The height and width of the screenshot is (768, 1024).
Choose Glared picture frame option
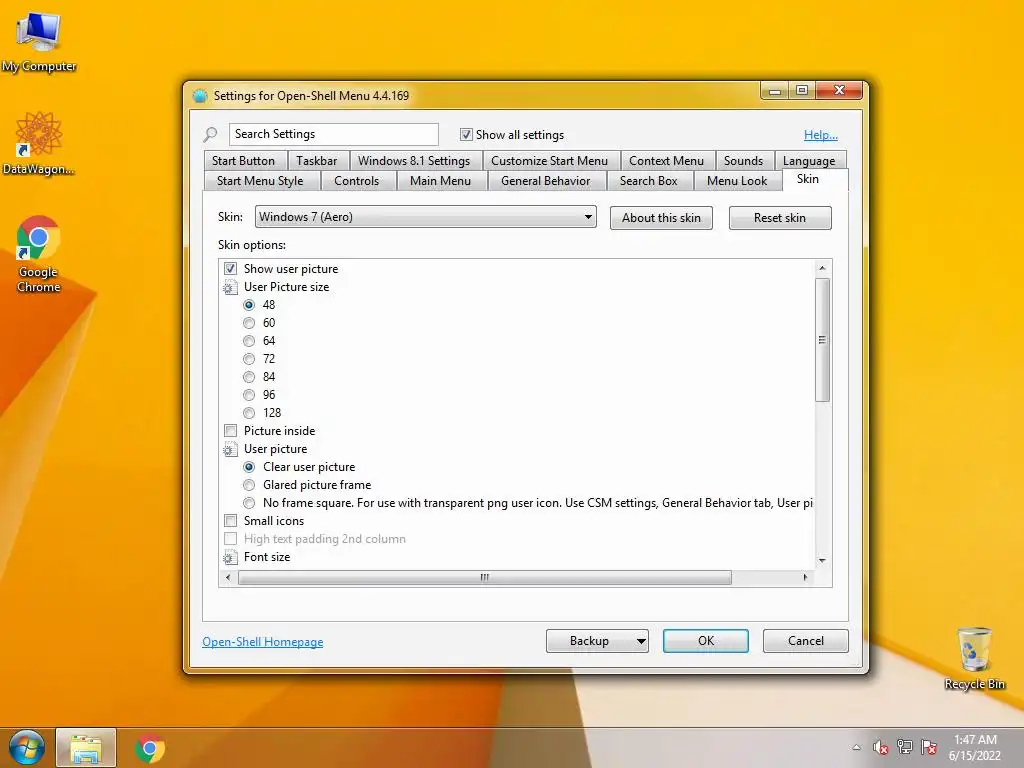coord(249,485)
